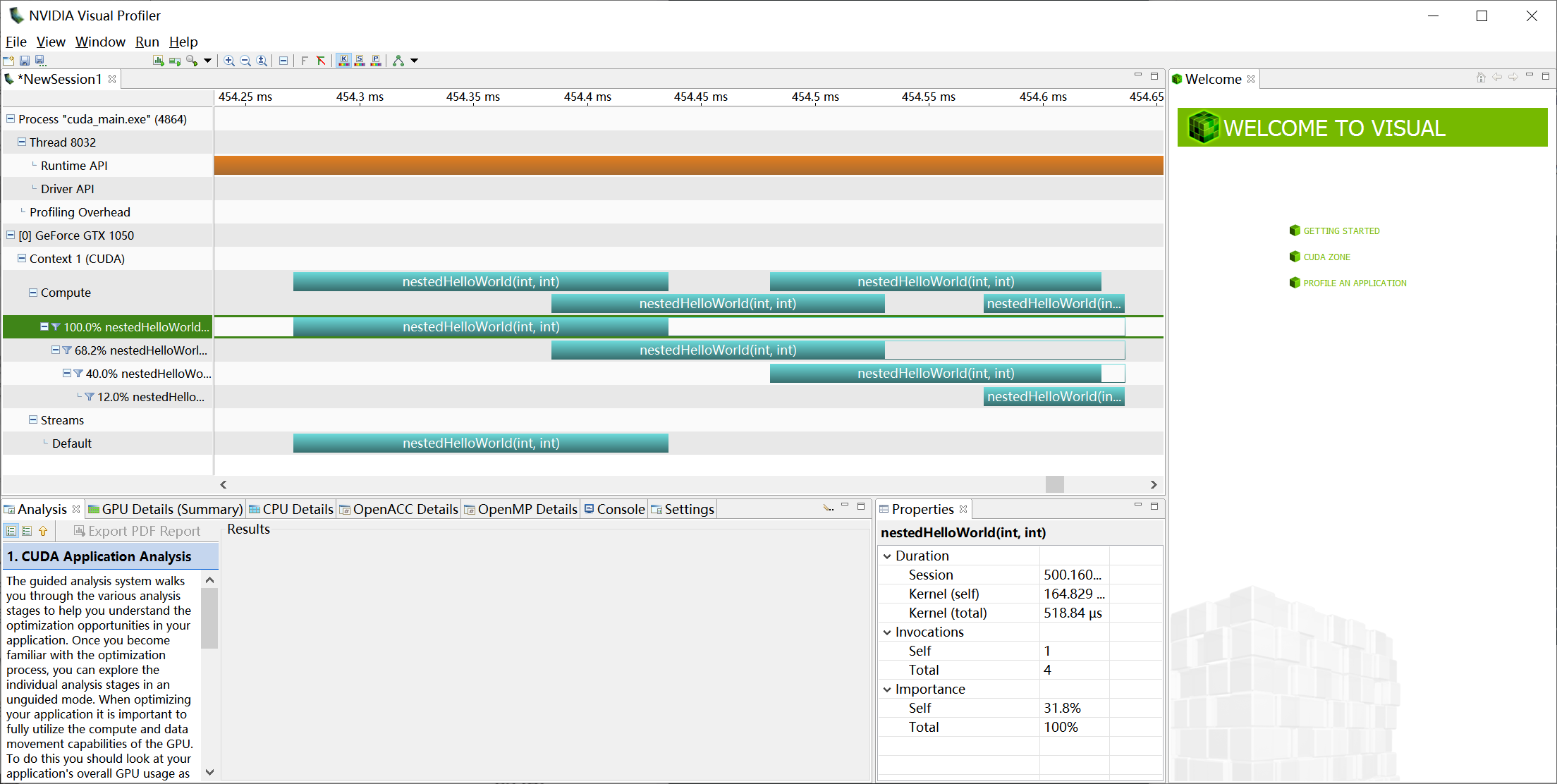
Task: Click the filter icon on 100.0% nestedHelloWorld row
Action: 56,326
